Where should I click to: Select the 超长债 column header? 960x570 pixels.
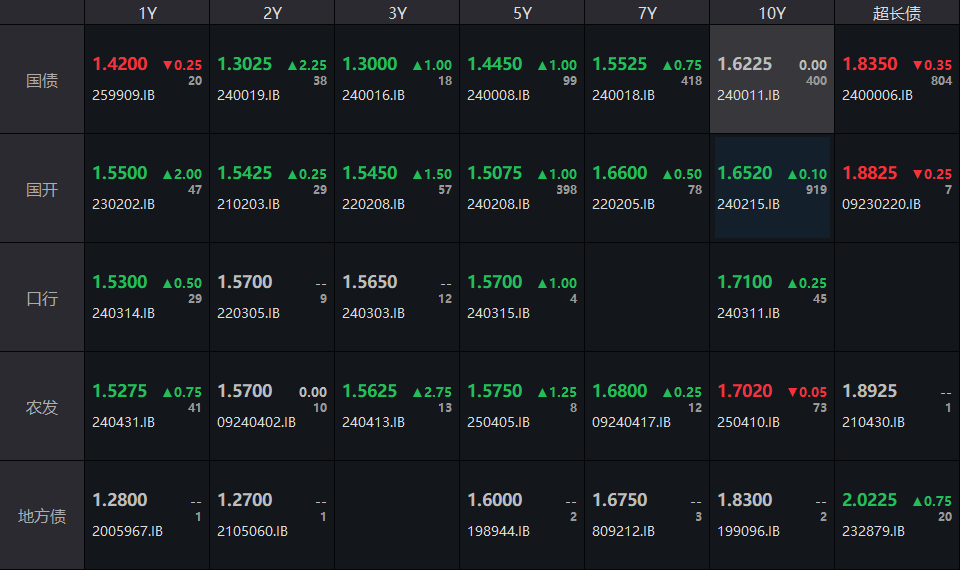pyautogui.click(x=897, y=13)
